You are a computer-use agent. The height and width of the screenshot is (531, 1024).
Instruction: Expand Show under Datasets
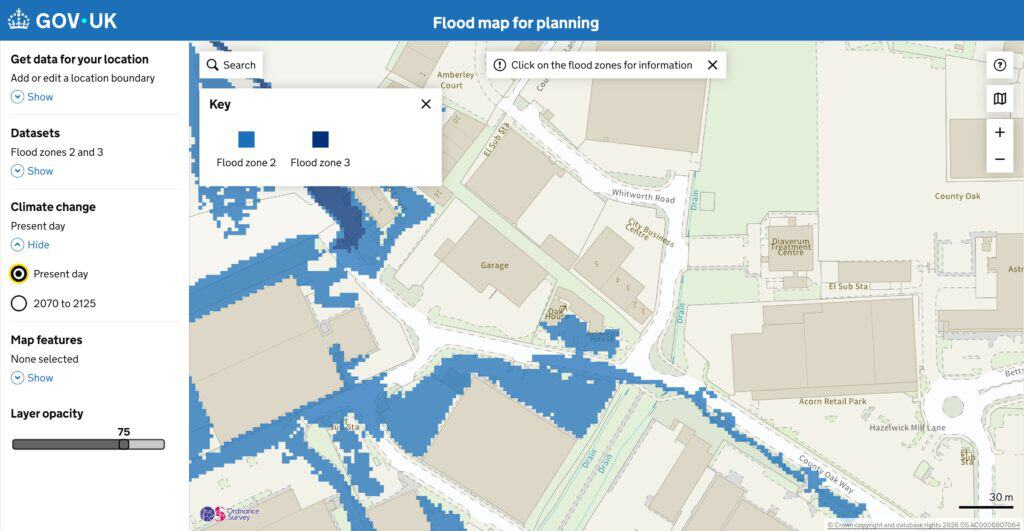click(32, 171)
